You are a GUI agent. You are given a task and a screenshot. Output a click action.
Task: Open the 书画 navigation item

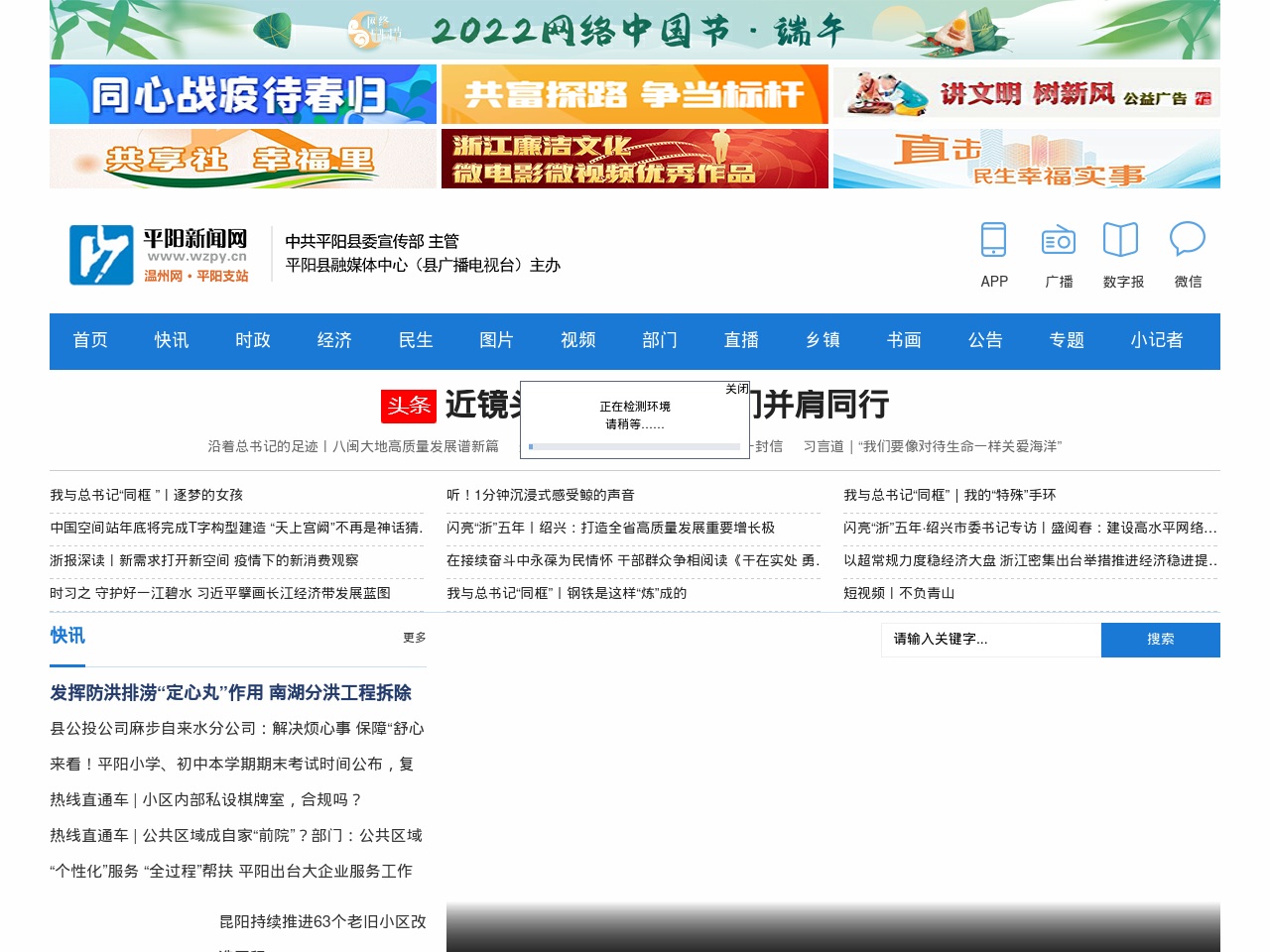pyautogui.click(x=904, y=340)
